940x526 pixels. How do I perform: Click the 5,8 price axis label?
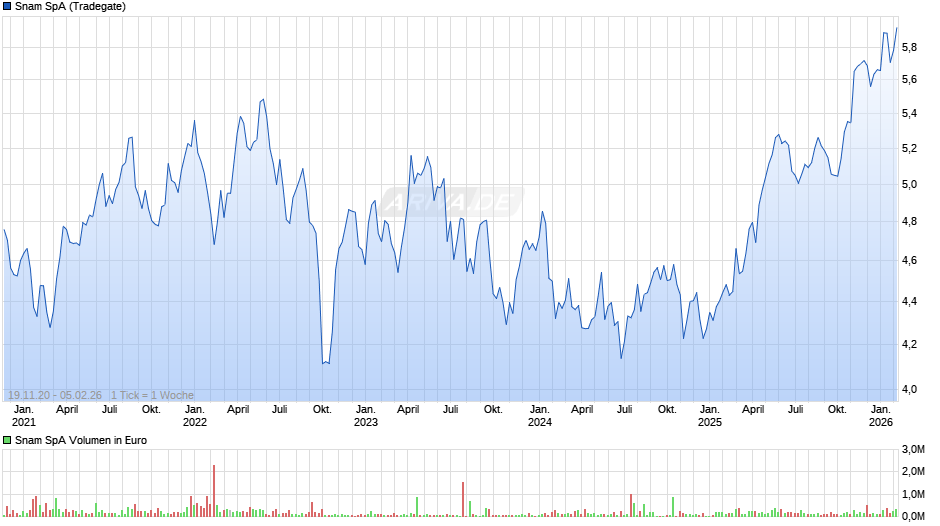pyautogui.click(x=909, y=47)
